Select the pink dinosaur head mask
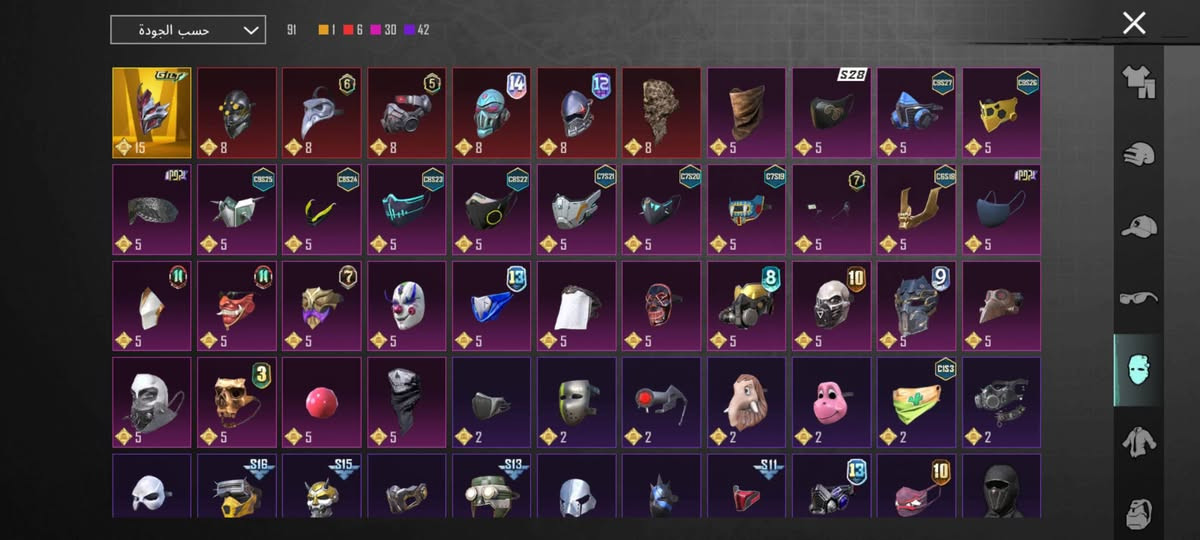 (832, 402)
